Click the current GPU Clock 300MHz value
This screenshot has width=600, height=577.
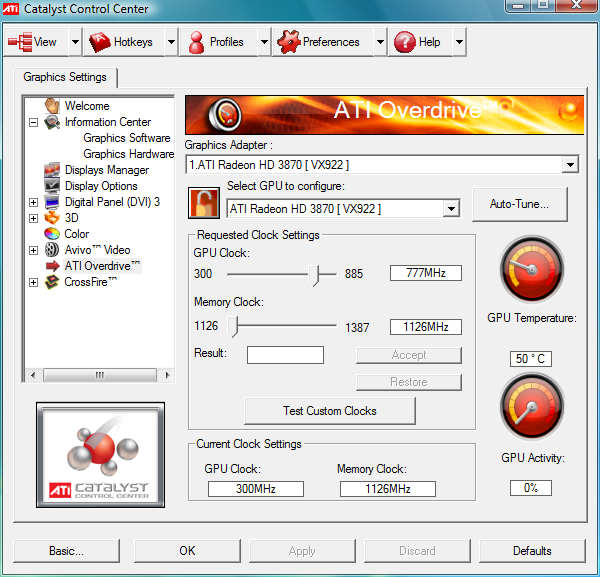pyautogui.click(x=256, y=489)
